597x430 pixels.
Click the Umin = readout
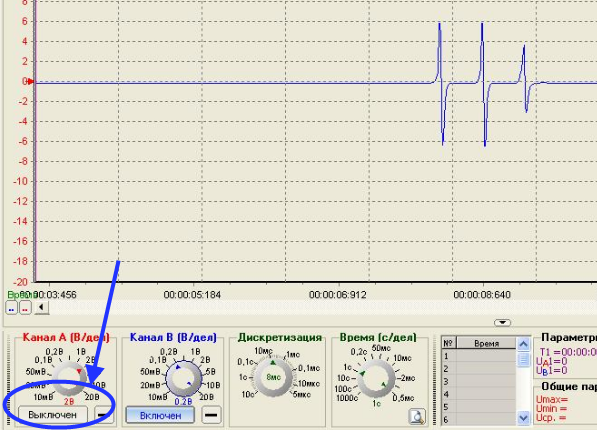point(551,409)
